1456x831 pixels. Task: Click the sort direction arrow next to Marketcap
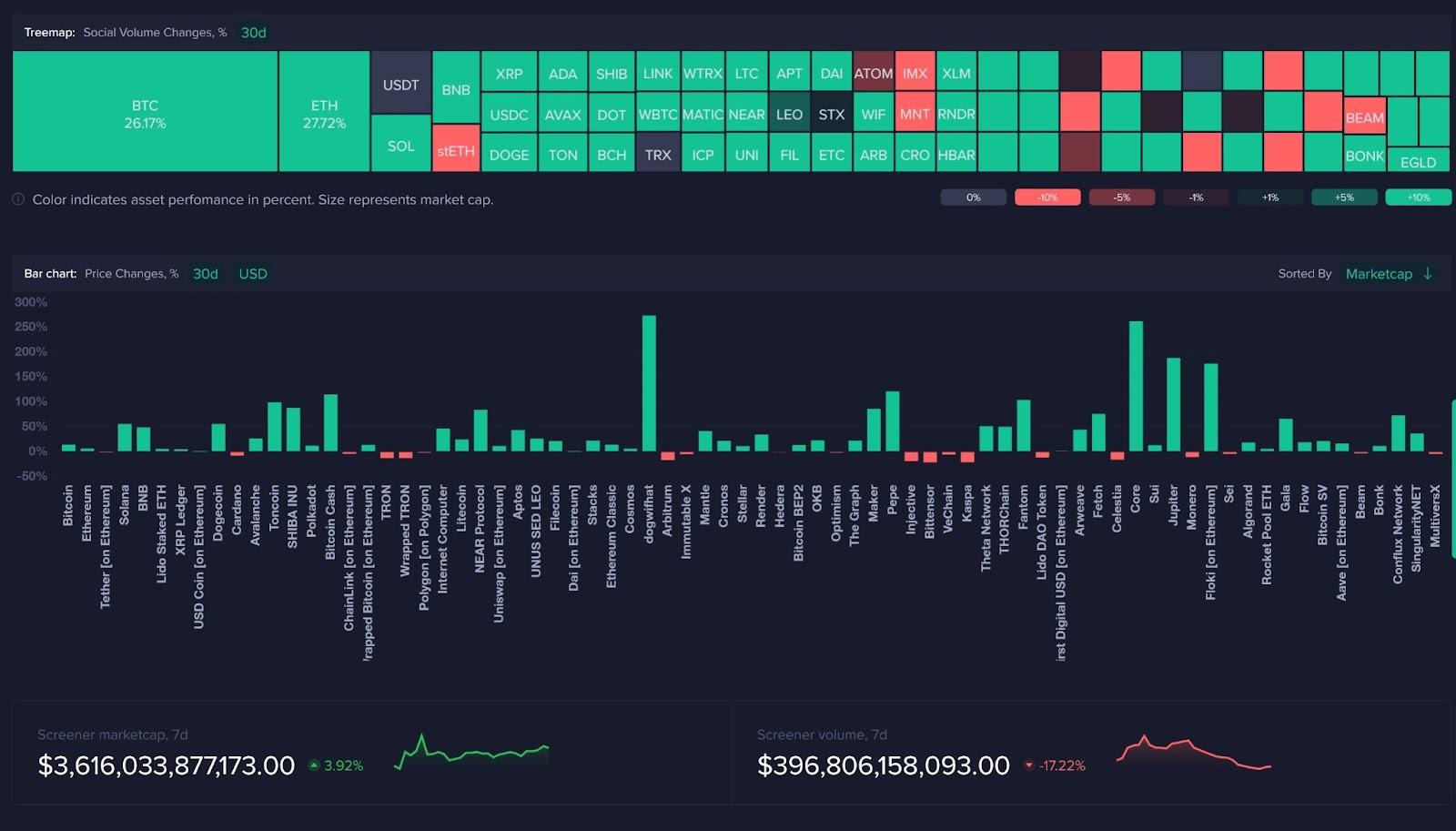pyautogui.click(x=1428, y=274)
